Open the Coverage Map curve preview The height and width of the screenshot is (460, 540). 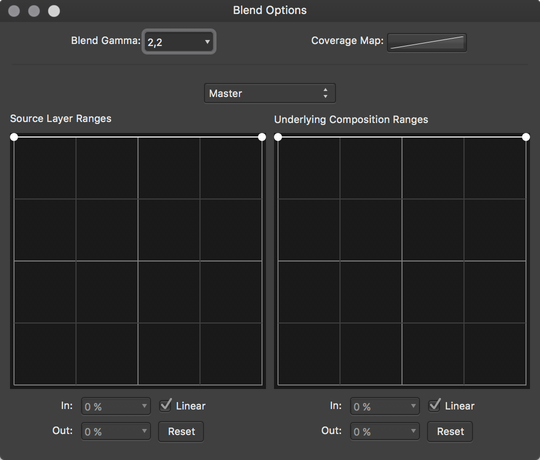427,42
